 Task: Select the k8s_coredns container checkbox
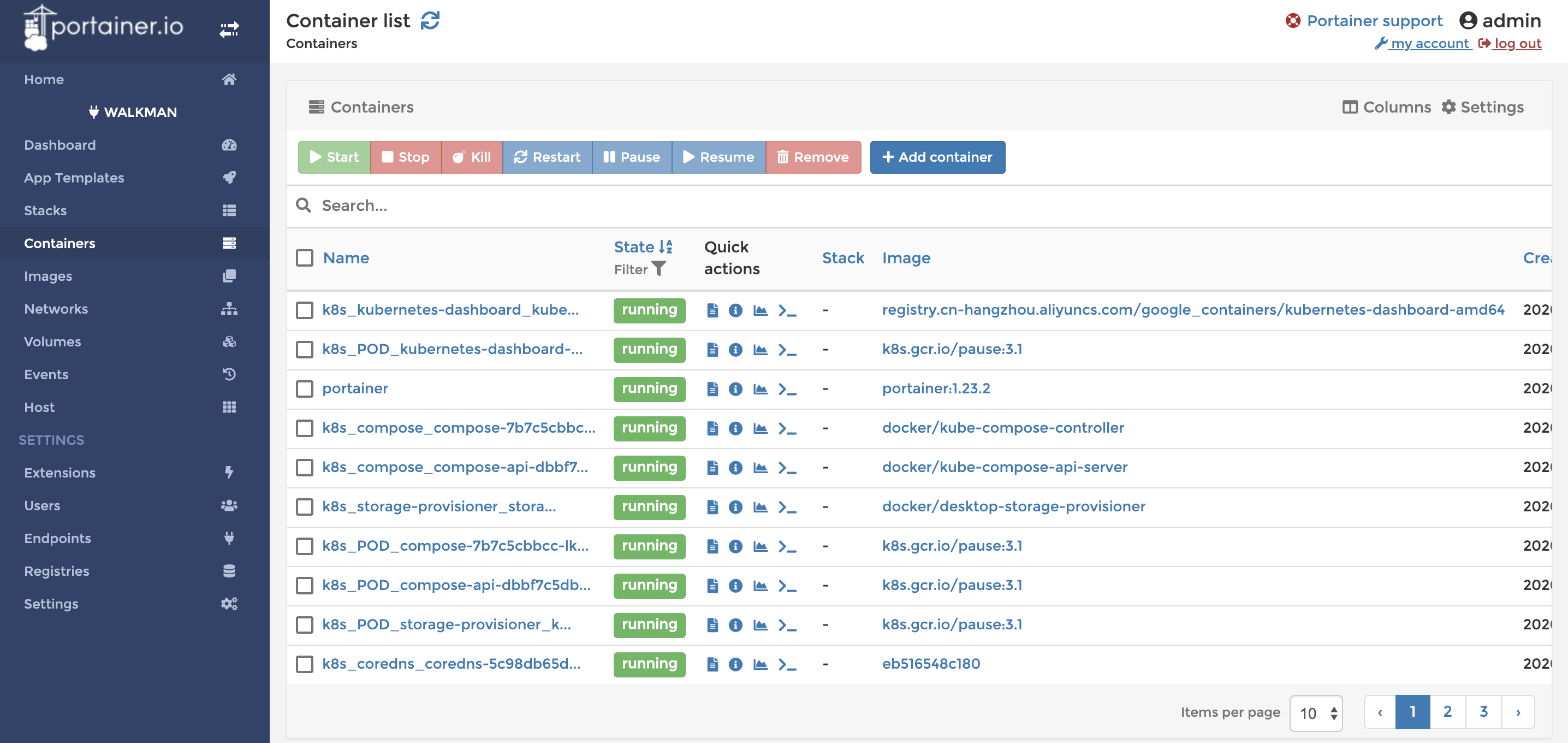[x=304, y=664]
